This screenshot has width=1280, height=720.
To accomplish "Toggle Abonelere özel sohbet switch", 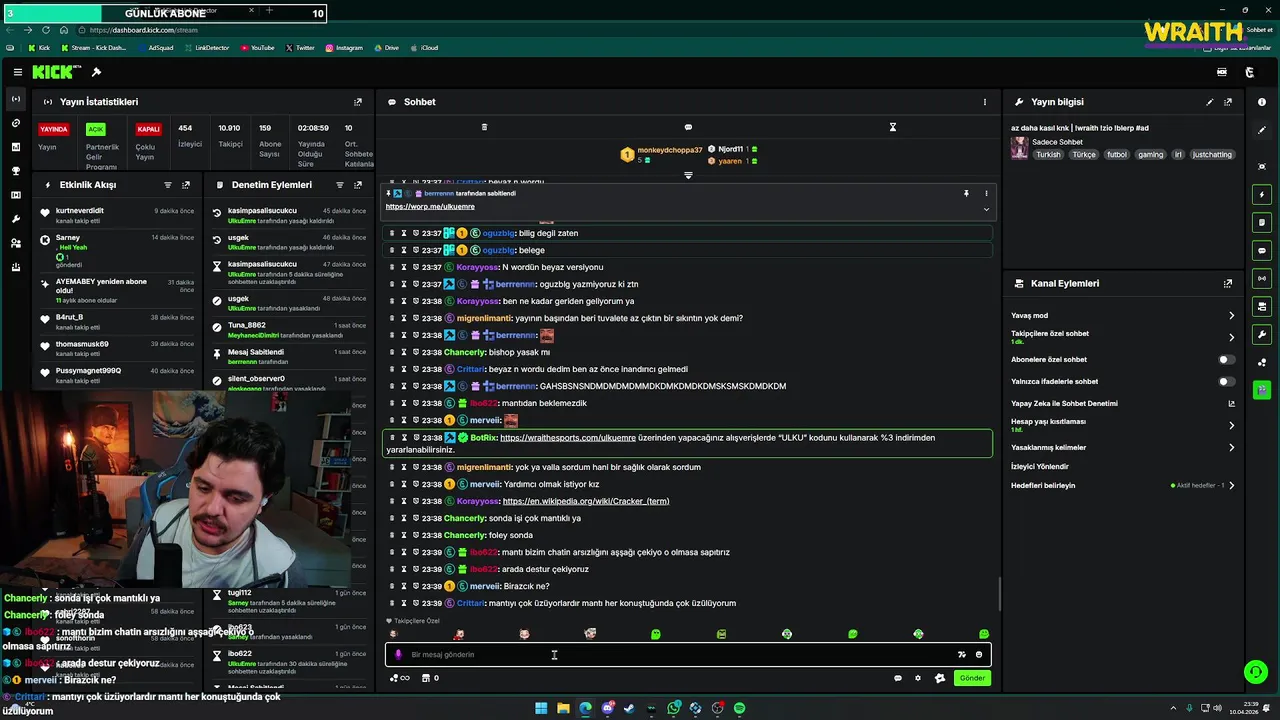I will click(x=1226, y=359).
